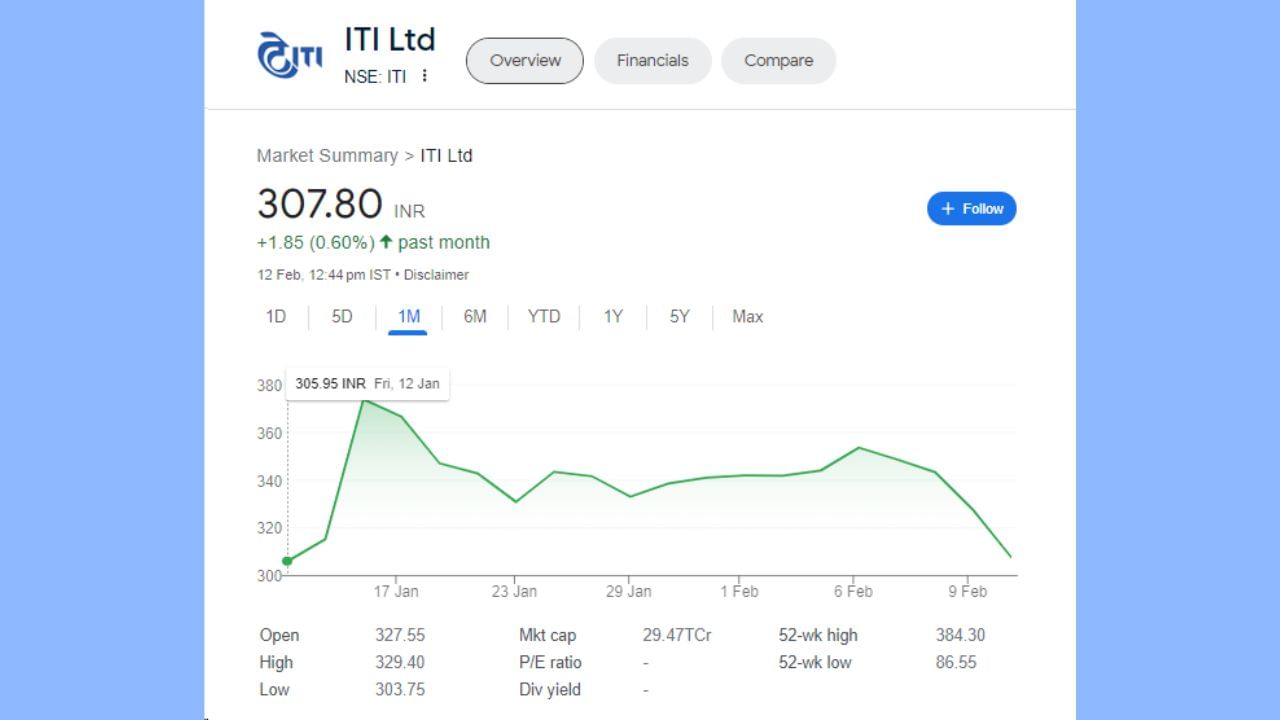Click the 380 y-axis label
The height and width of the screenshot is (720, 1280).
(269, 386)
